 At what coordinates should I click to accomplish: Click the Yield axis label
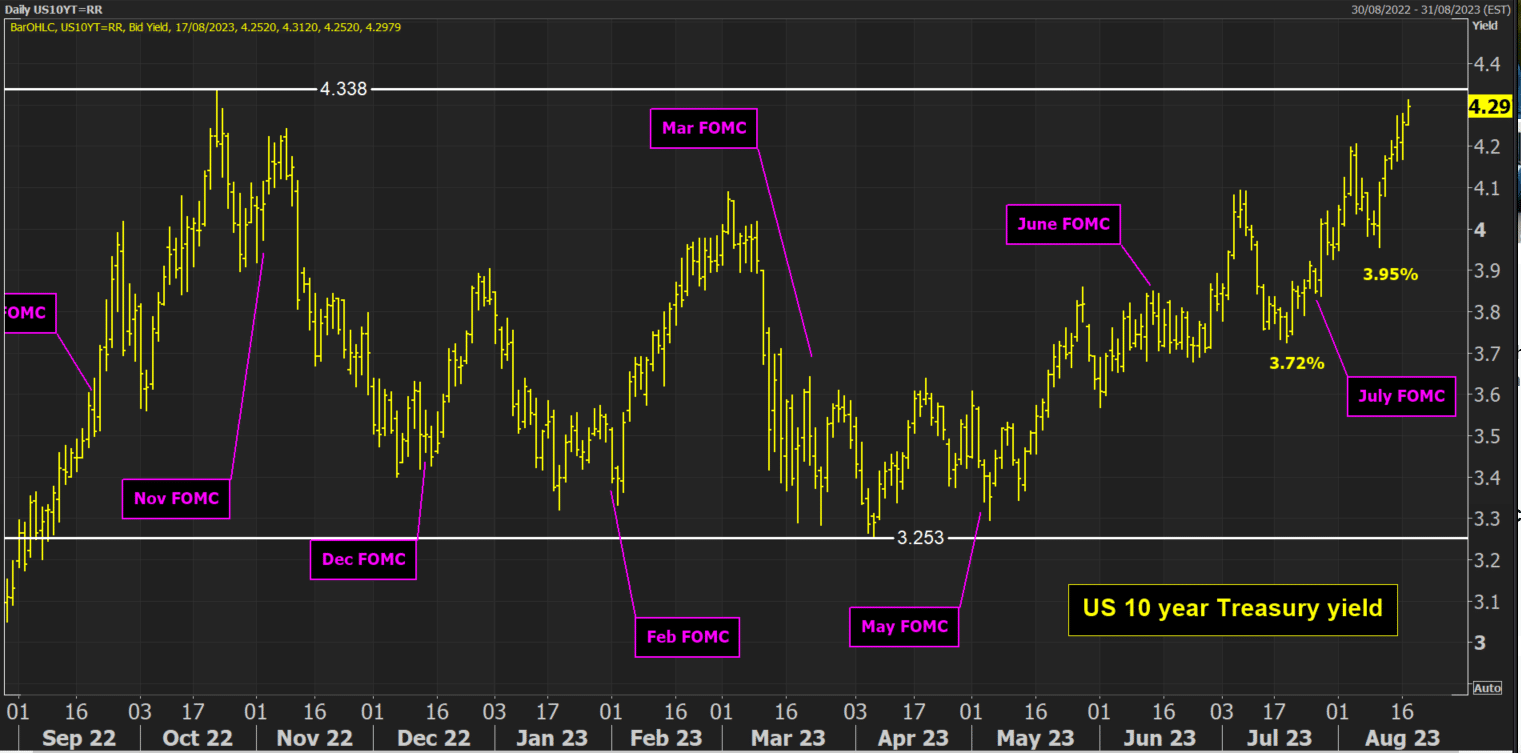pyautogui.click(x=1483, y=26)
